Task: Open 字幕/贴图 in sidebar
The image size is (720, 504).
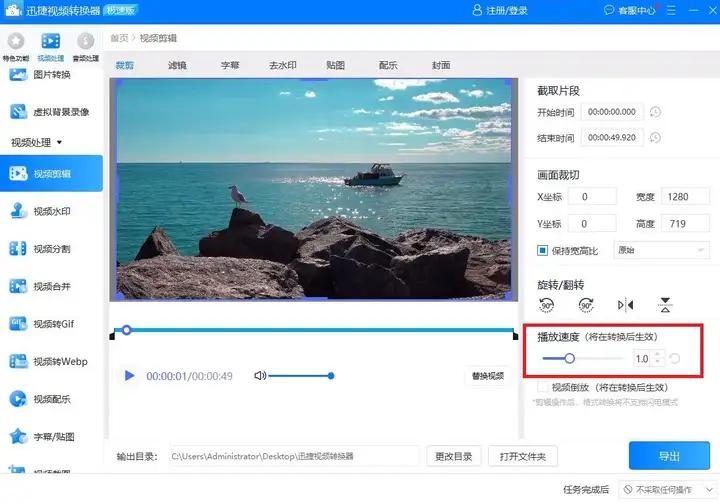Action: pos(51,437)
